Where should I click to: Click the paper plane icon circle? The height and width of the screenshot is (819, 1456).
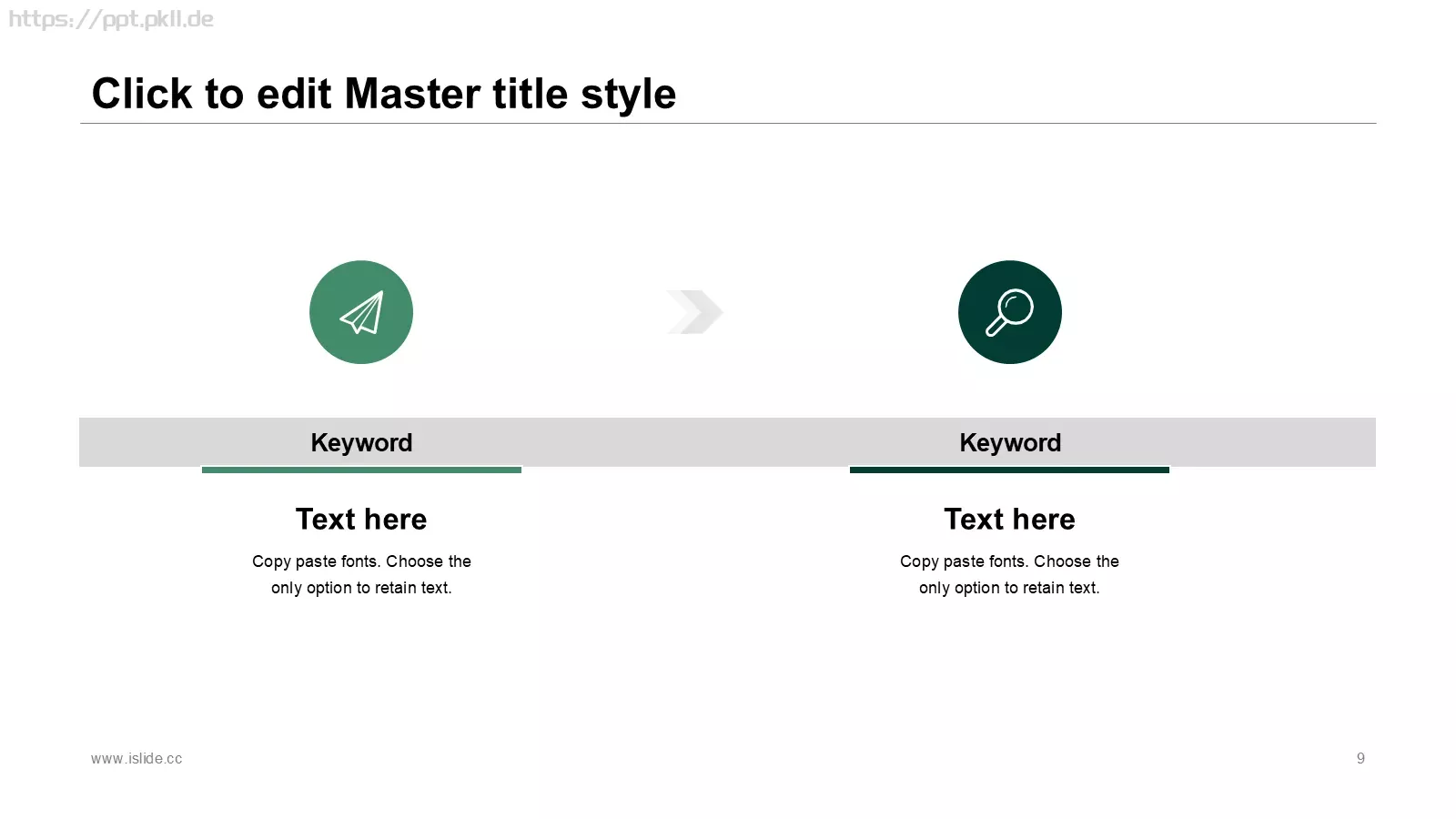point(361,312)
